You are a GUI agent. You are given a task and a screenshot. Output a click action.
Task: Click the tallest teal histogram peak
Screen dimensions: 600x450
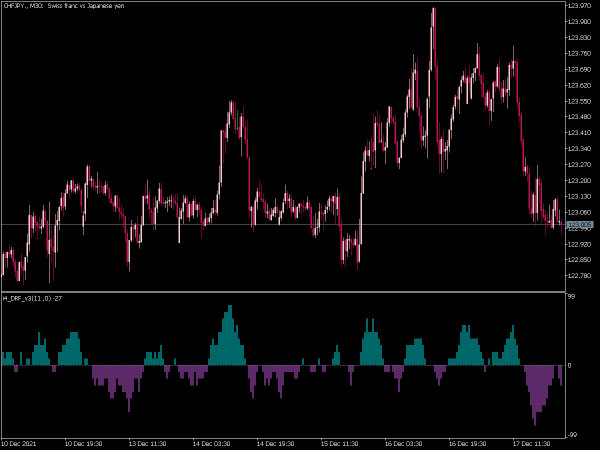click(x=228, y=308)
